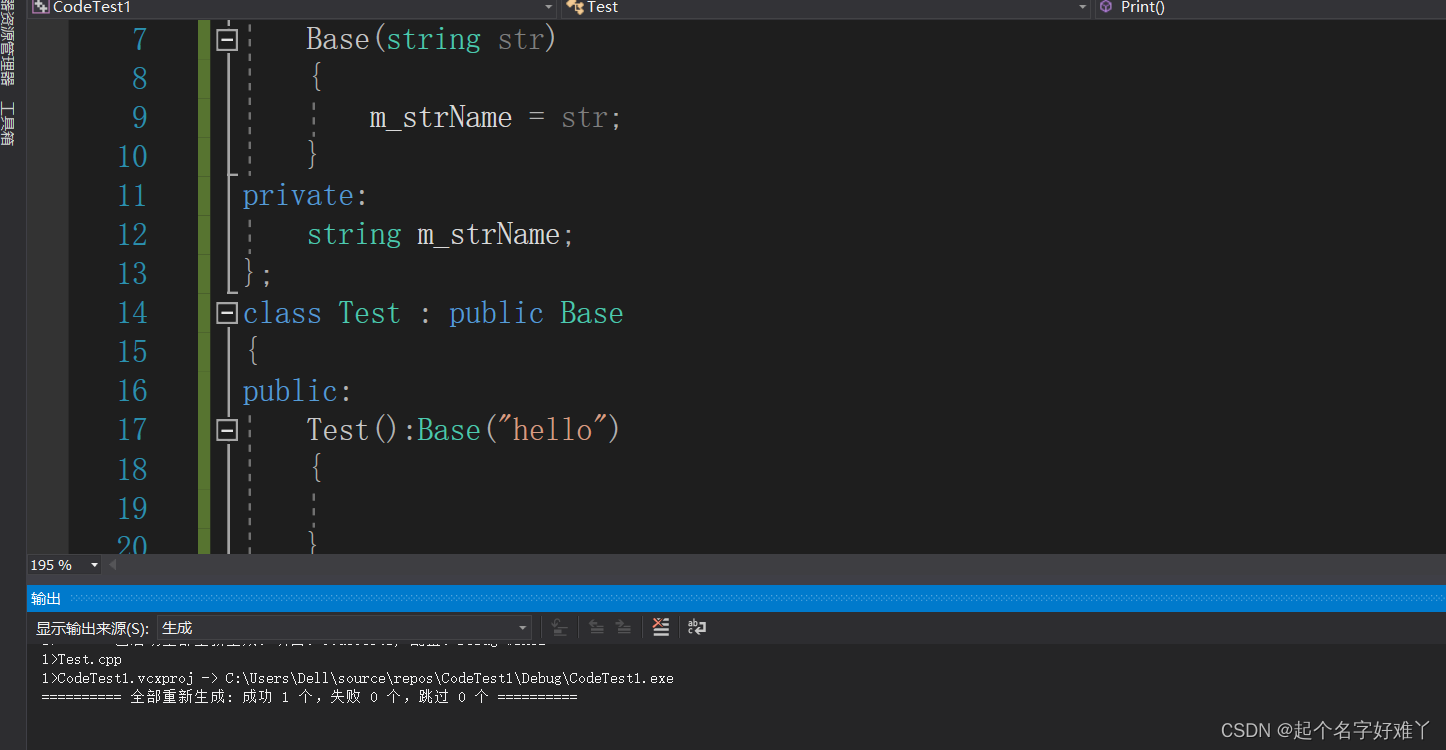Click the "hello" string literal on line 17

pos(553,430)
